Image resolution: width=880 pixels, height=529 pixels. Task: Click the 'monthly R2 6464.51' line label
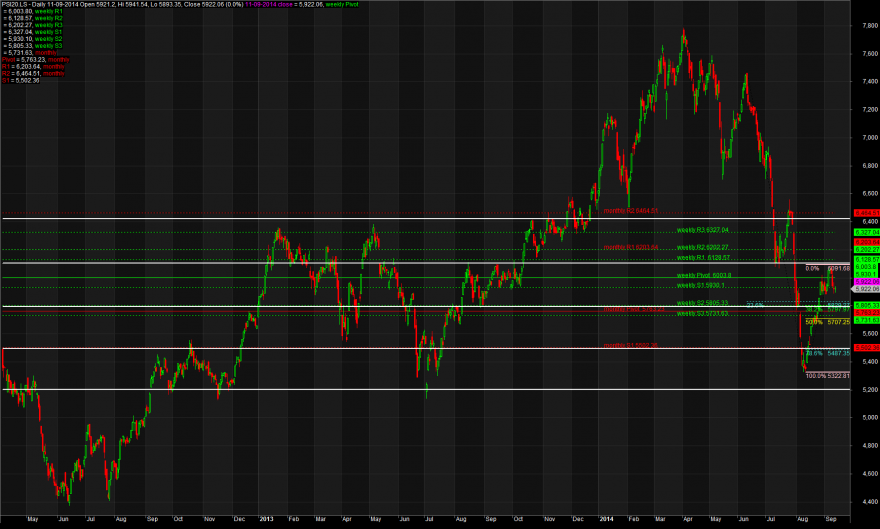coord(631,211)
